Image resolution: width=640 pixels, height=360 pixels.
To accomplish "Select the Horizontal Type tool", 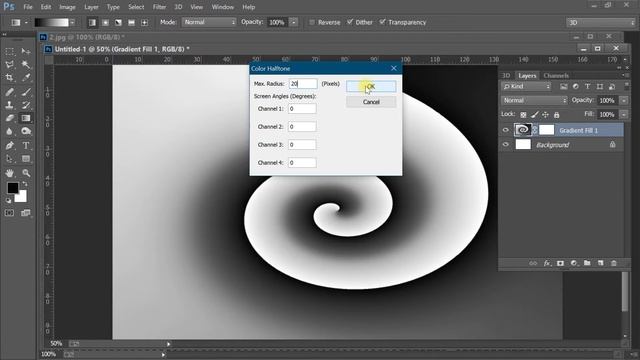I will (x=26, y=145).
